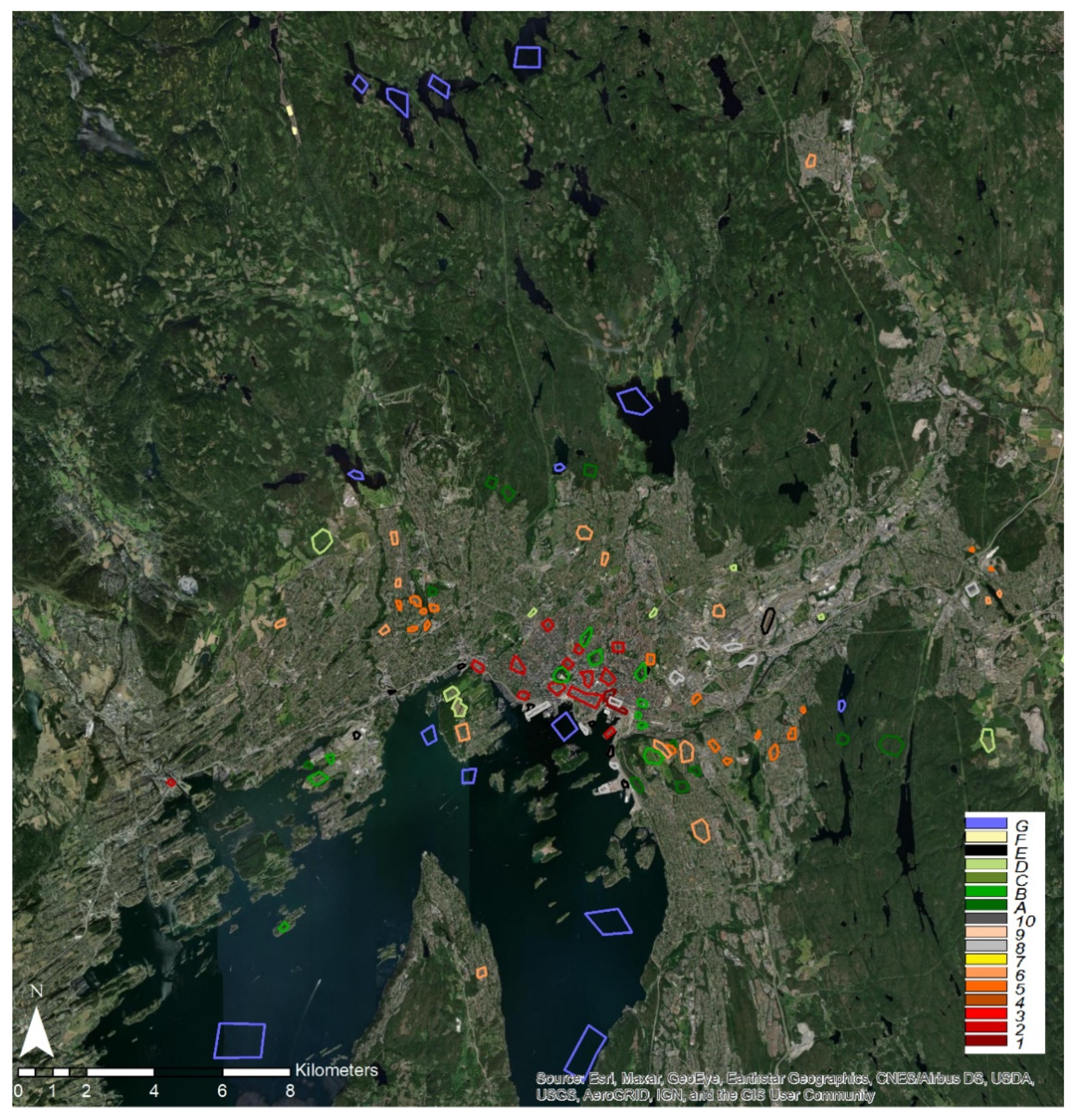Click the blue polygon at top near lake

[x=527, y=57]
